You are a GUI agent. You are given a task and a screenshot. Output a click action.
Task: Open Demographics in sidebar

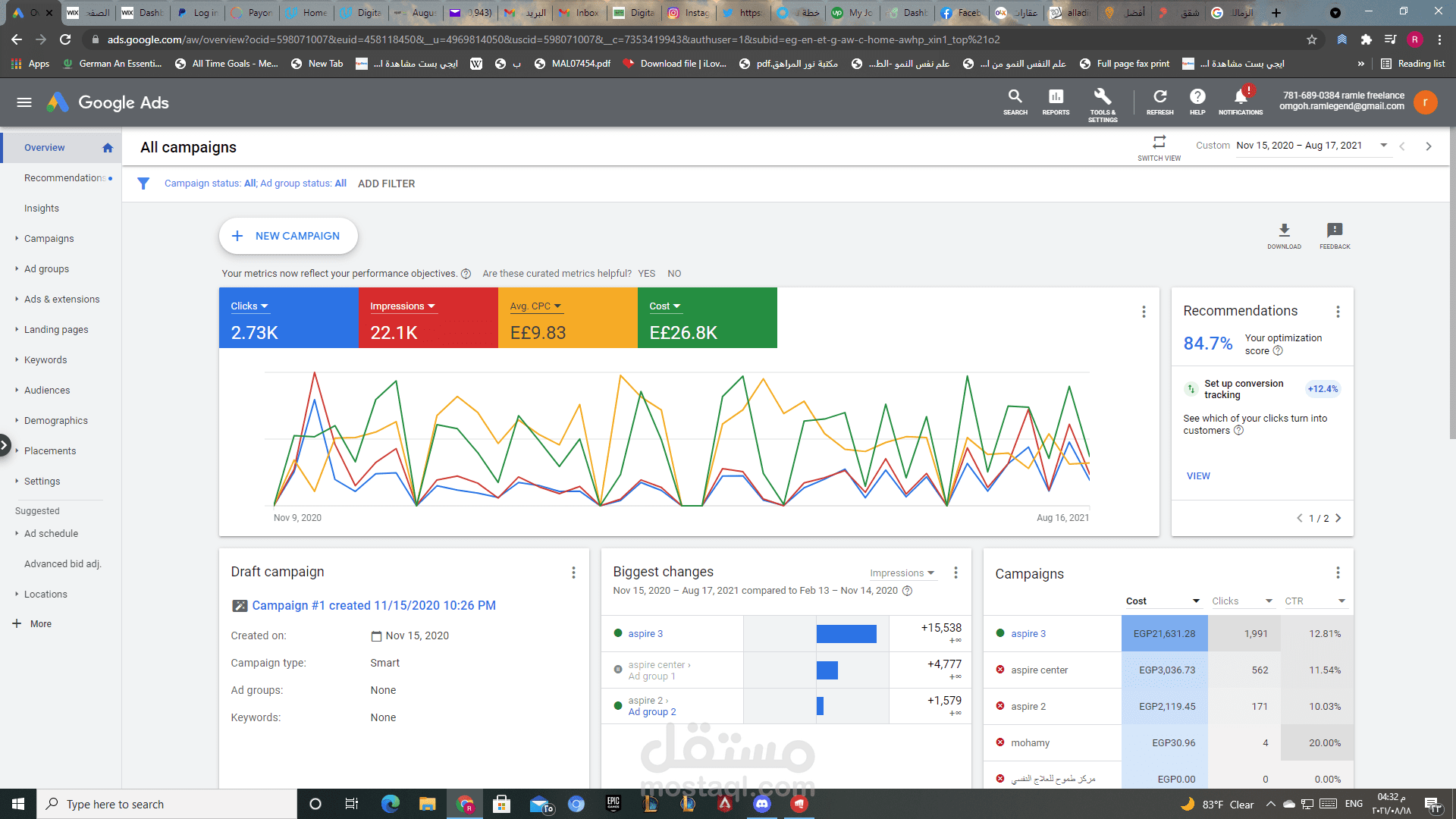(56, 421)
